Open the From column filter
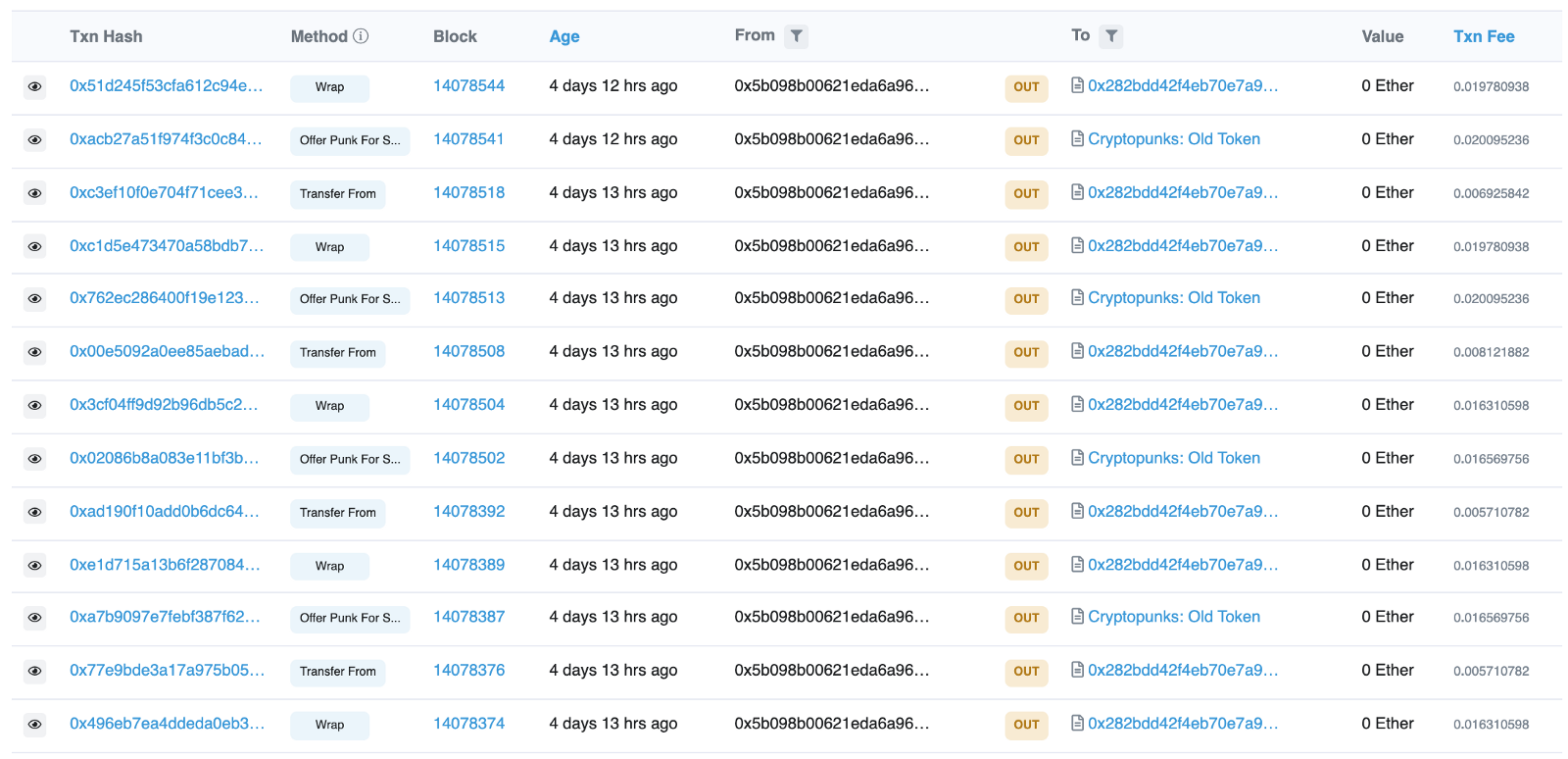Screen dimensions: 1568x759 click(x=797, y=36)
